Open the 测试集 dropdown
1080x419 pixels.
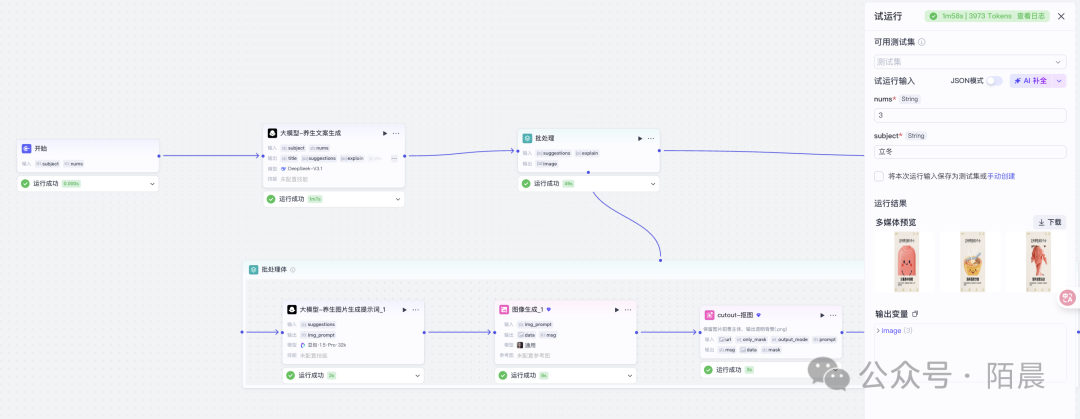point(970,62)
